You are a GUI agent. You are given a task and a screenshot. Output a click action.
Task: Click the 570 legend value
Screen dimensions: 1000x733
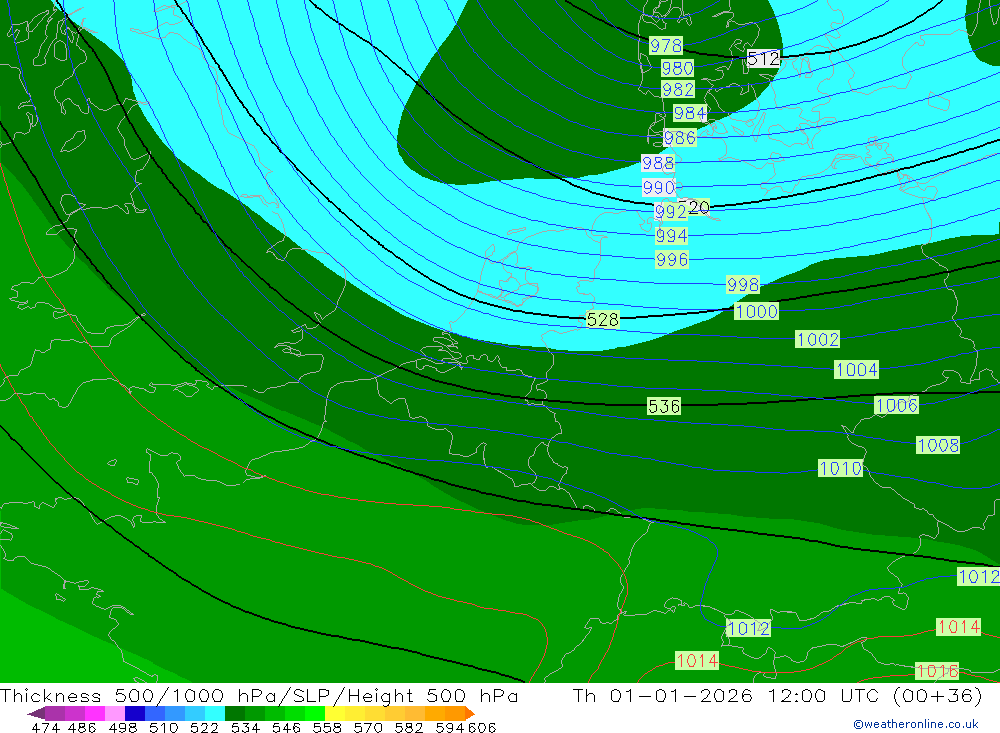368,727
